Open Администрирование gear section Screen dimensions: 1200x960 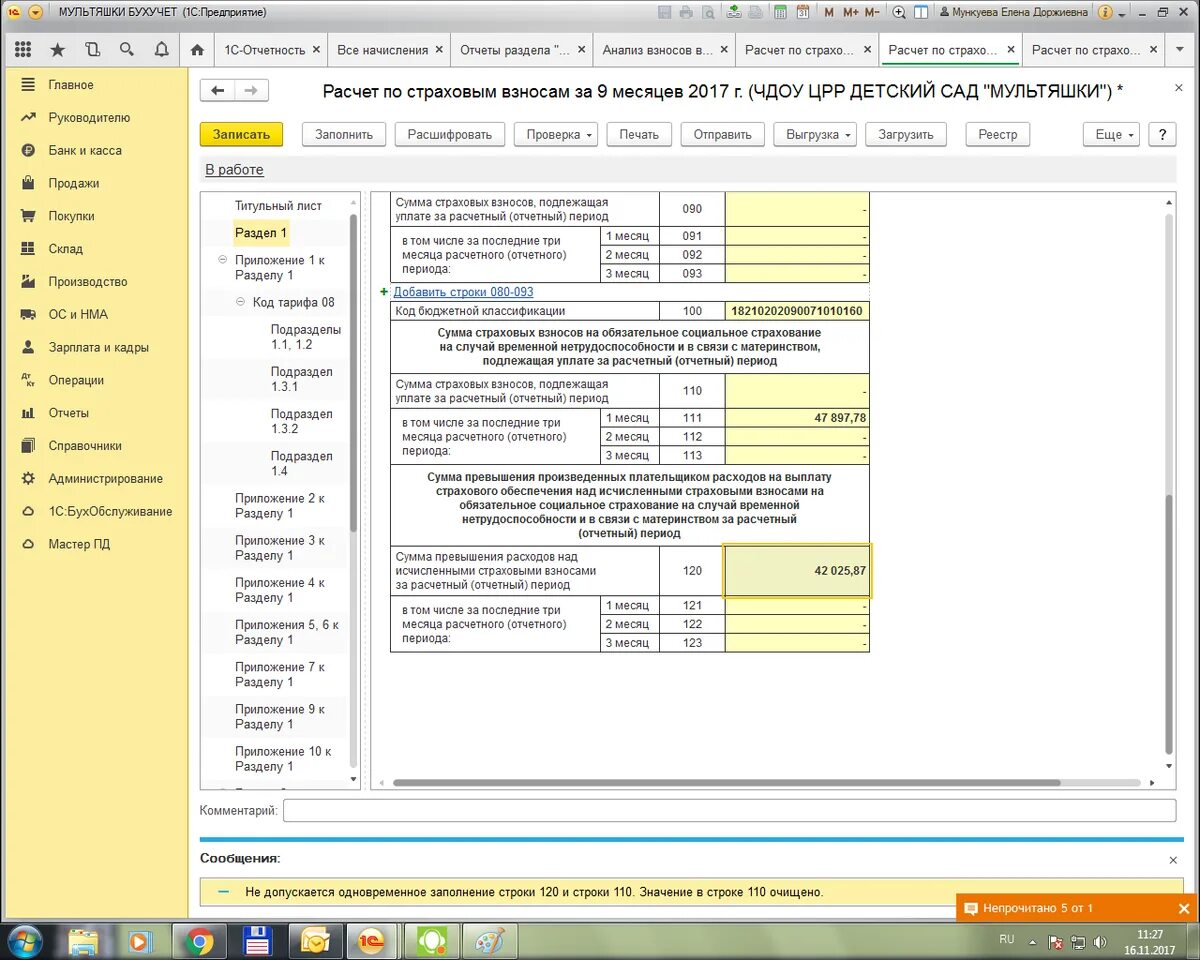(105, 478)
